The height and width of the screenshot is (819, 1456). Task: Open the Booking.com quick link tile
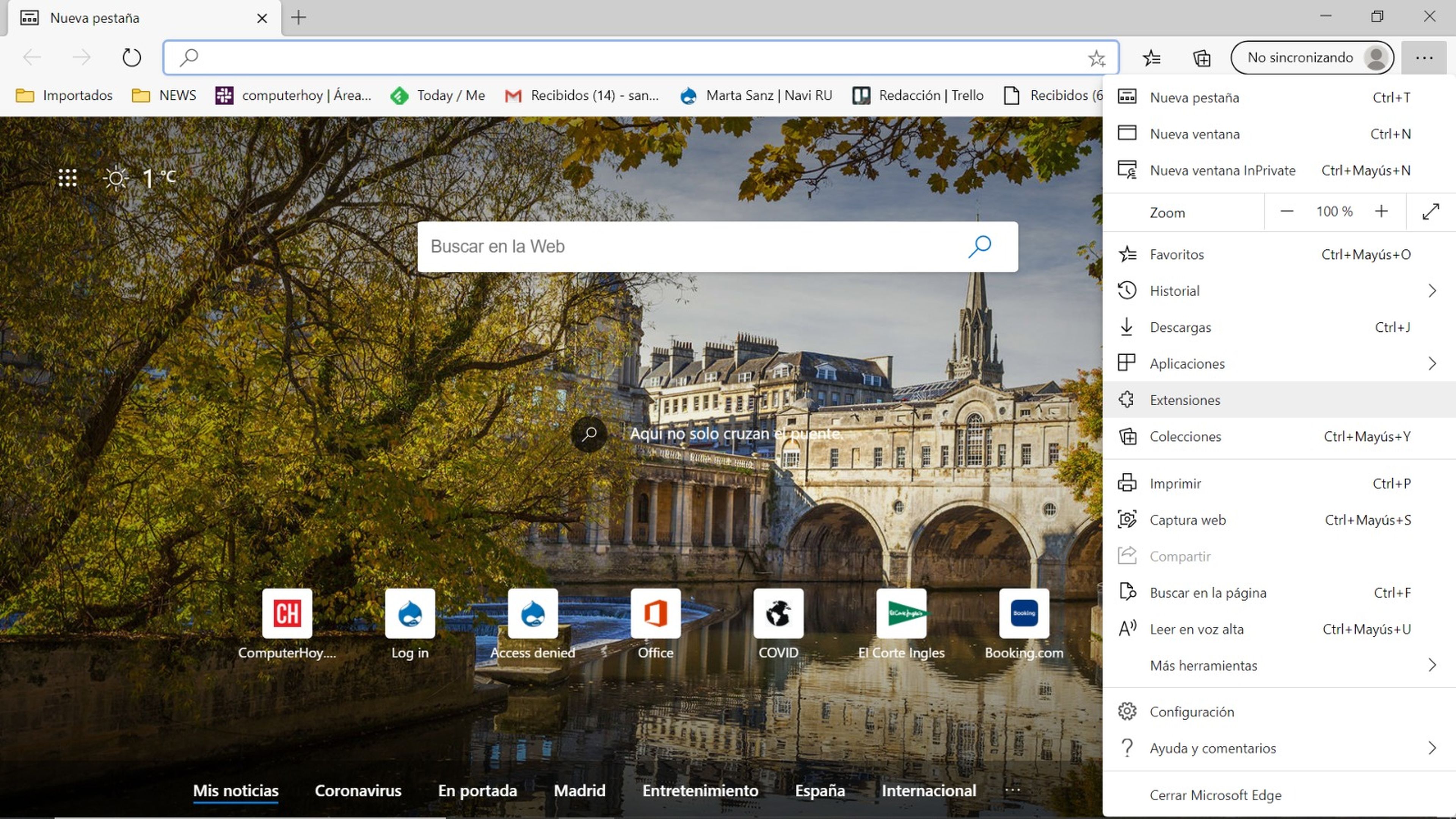pos(1024,613)
